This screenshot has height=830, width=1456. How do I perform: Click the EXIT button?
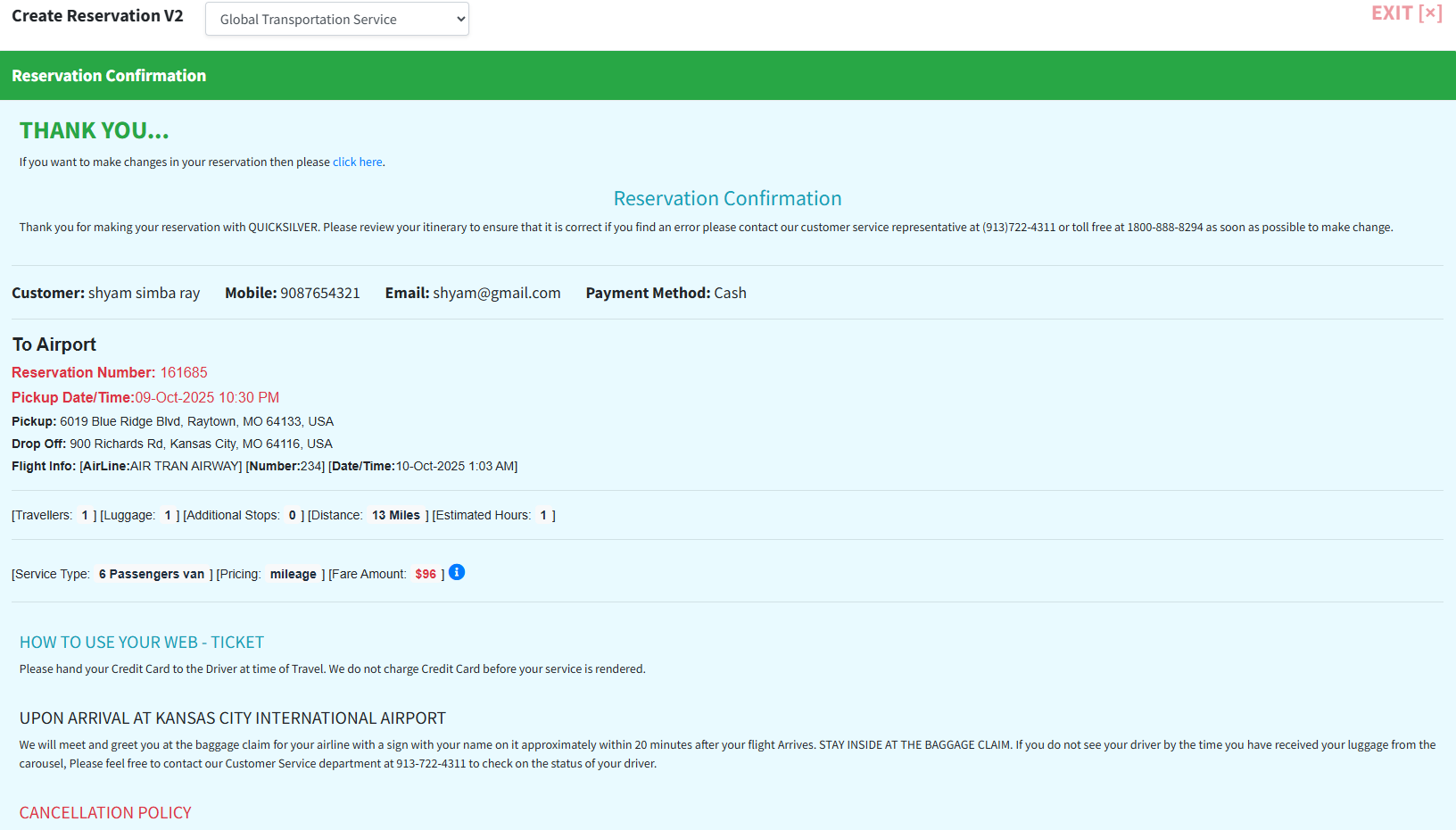[1405, 13]
